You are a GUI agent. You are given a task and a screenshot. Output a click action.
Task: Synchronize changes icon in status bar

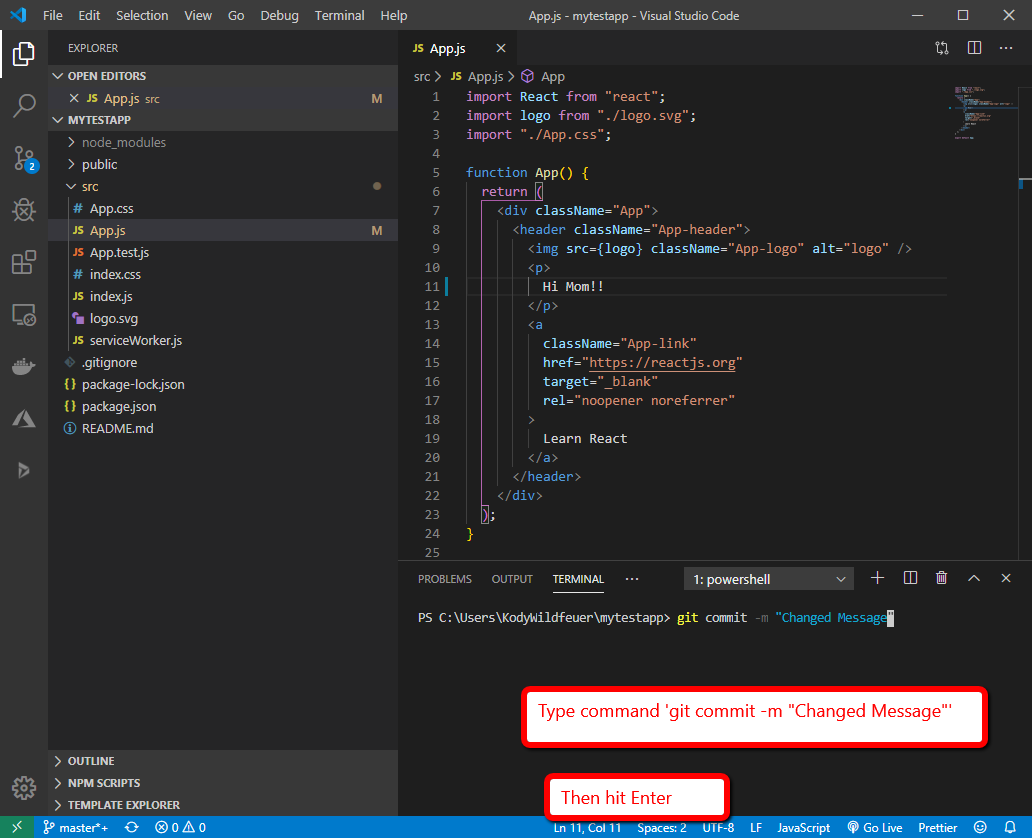tap(132, 827)
